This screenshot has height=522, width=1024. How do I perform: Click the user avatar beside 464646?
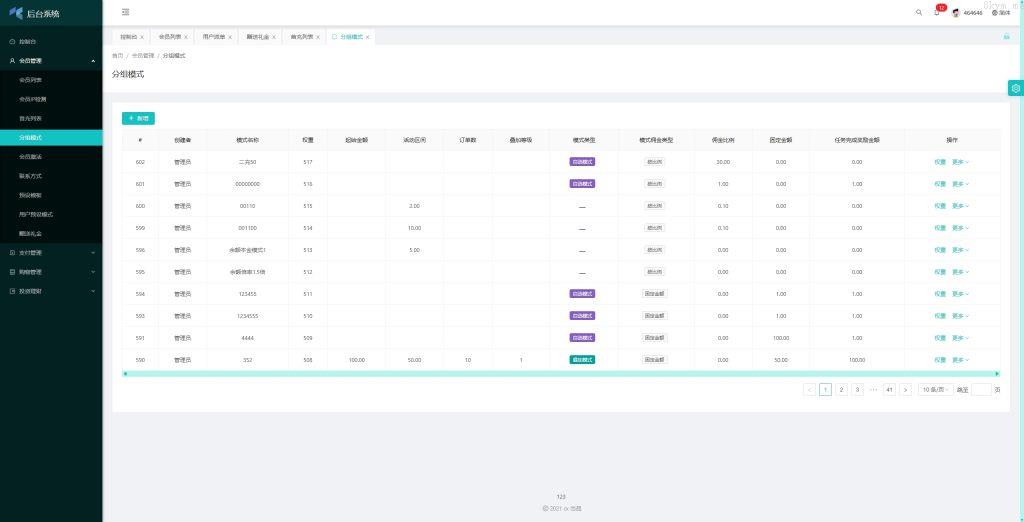point(956,13)
